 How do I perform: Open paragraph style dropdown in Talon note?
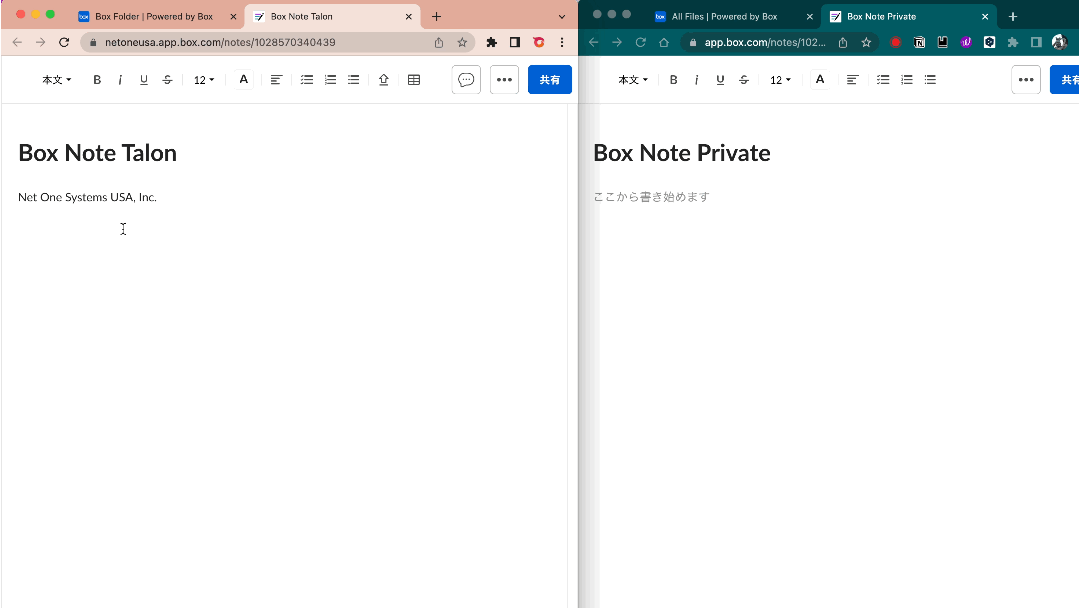point(56,80)
